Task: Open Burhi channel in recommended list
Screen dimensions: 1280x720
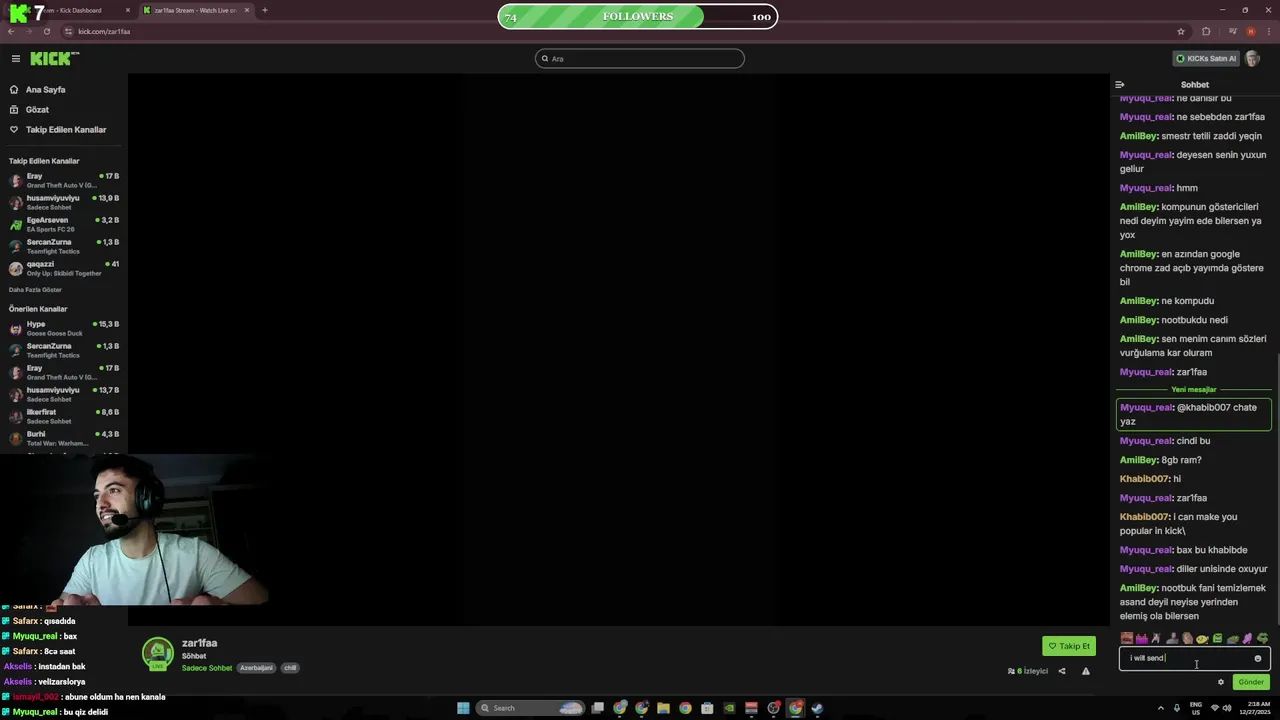Action: (64, 438)
